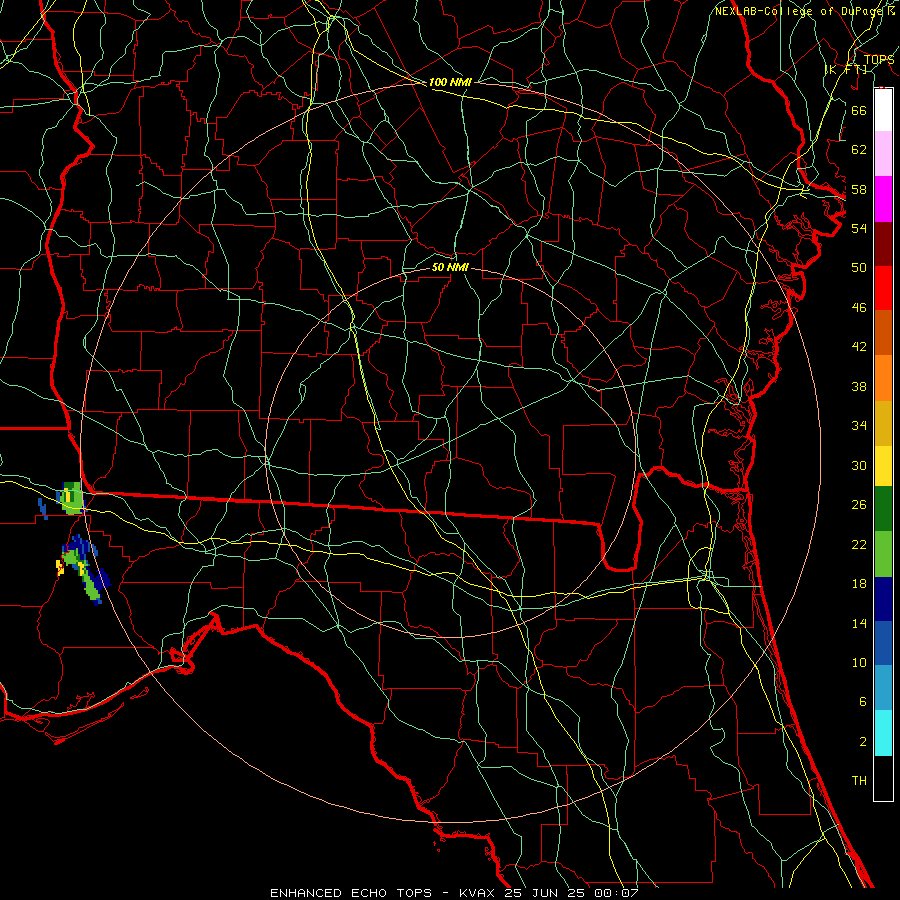Click the '34' legend value
This screenshot has width=900, height=900.
(859, 425)
